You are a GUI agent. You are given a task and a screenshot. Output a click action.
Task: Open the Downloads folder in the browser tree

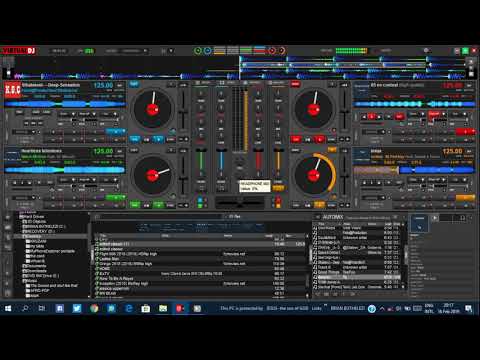[x=35, y=271]
